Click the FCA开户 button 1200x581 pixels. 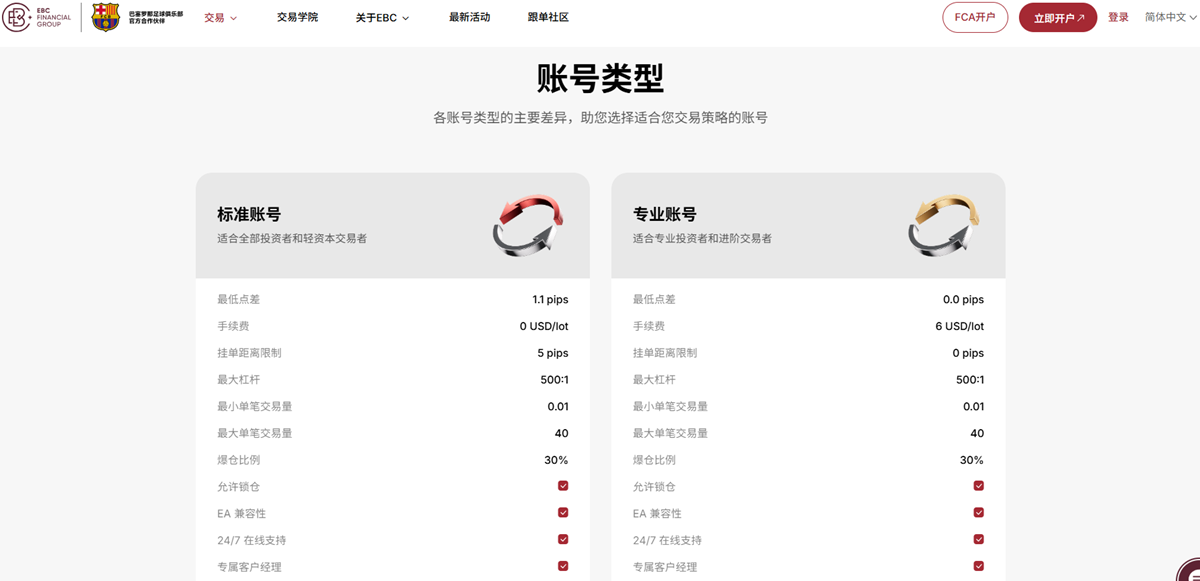pos(973,17)
